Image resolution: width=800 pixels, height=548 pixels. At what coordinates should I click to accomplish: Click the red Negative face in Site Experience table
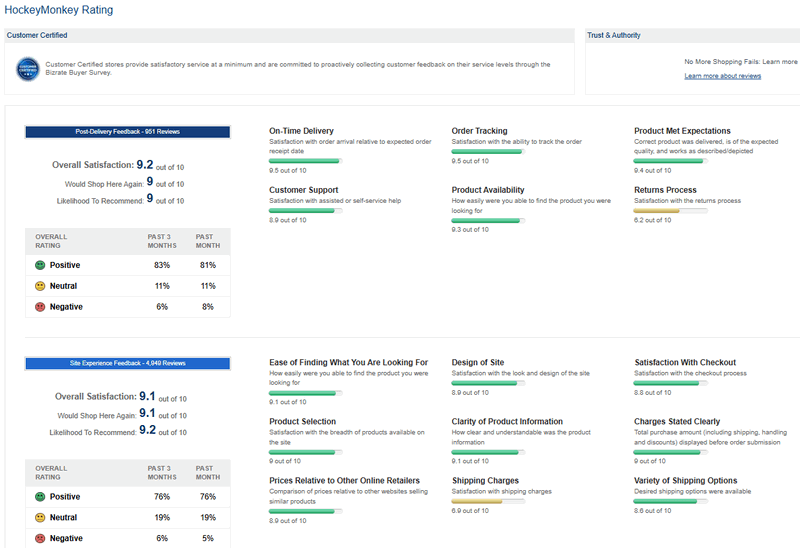(40, 538)
